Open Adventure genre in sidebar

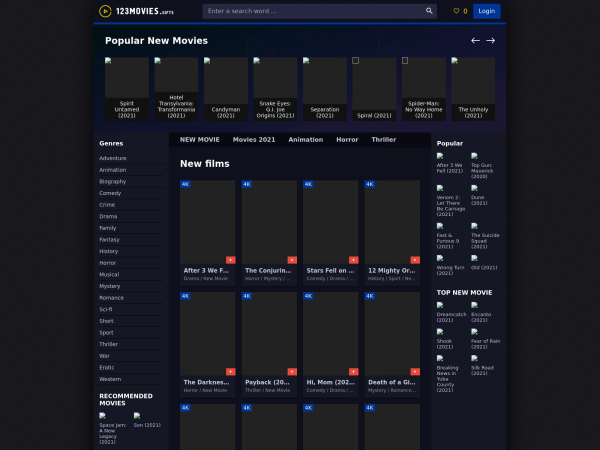click(113, 158)
